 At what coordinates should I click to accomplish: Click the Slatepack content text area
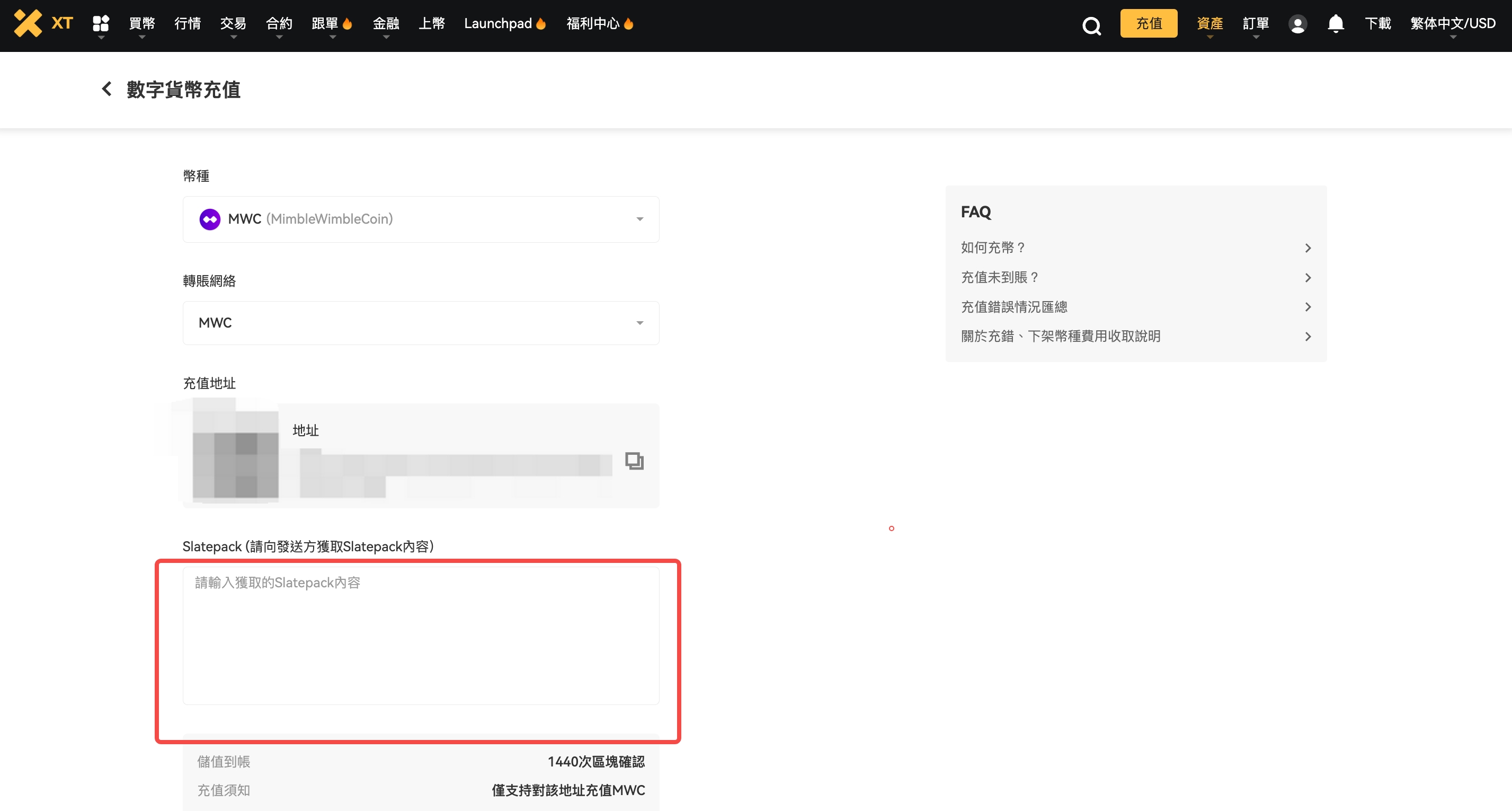(x=421, y=636)
